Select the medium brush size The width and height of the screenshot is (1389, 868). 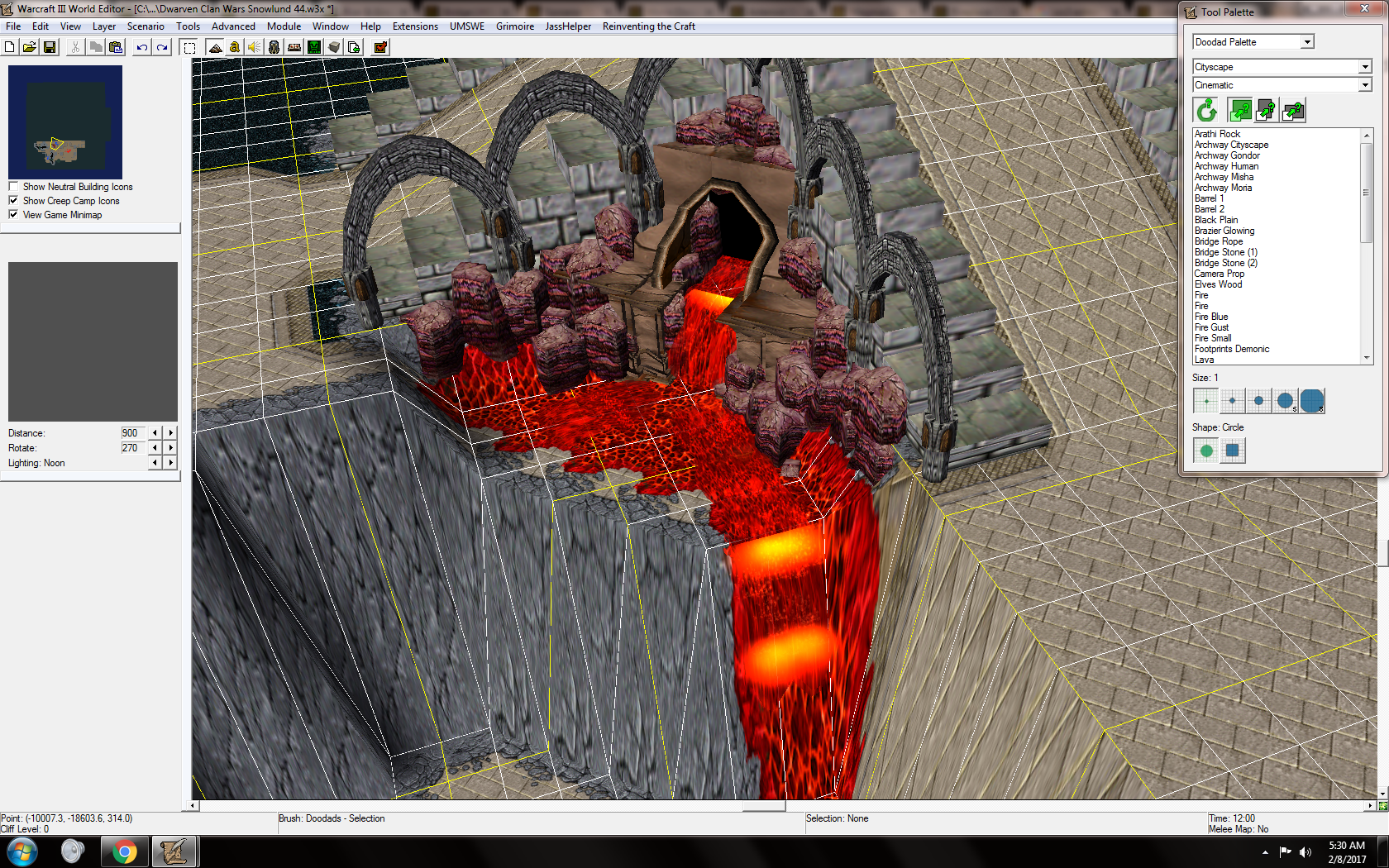pos(1259,401)
